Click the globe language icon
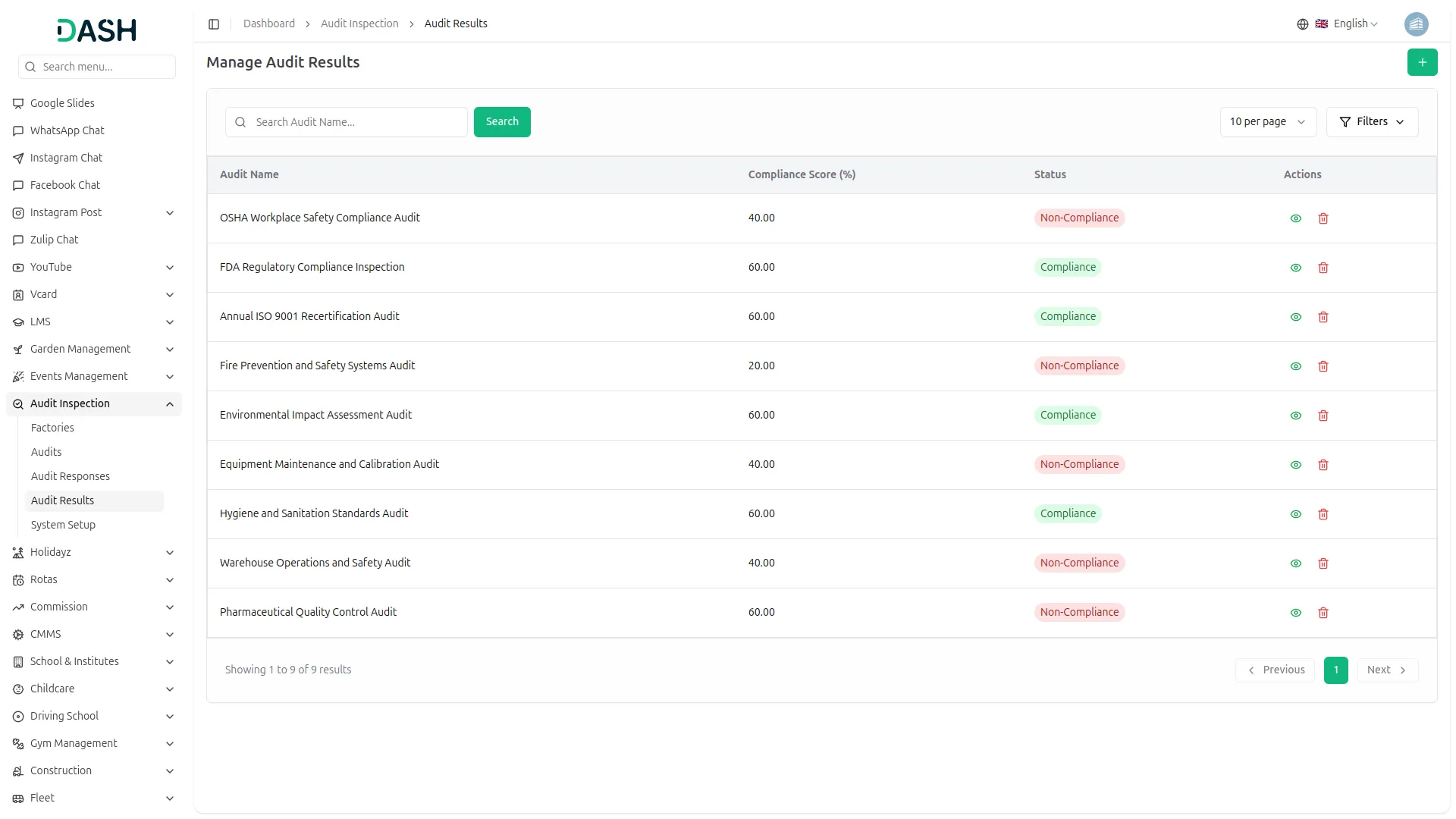1456x819 pixels. click(x=1303, y=24)
